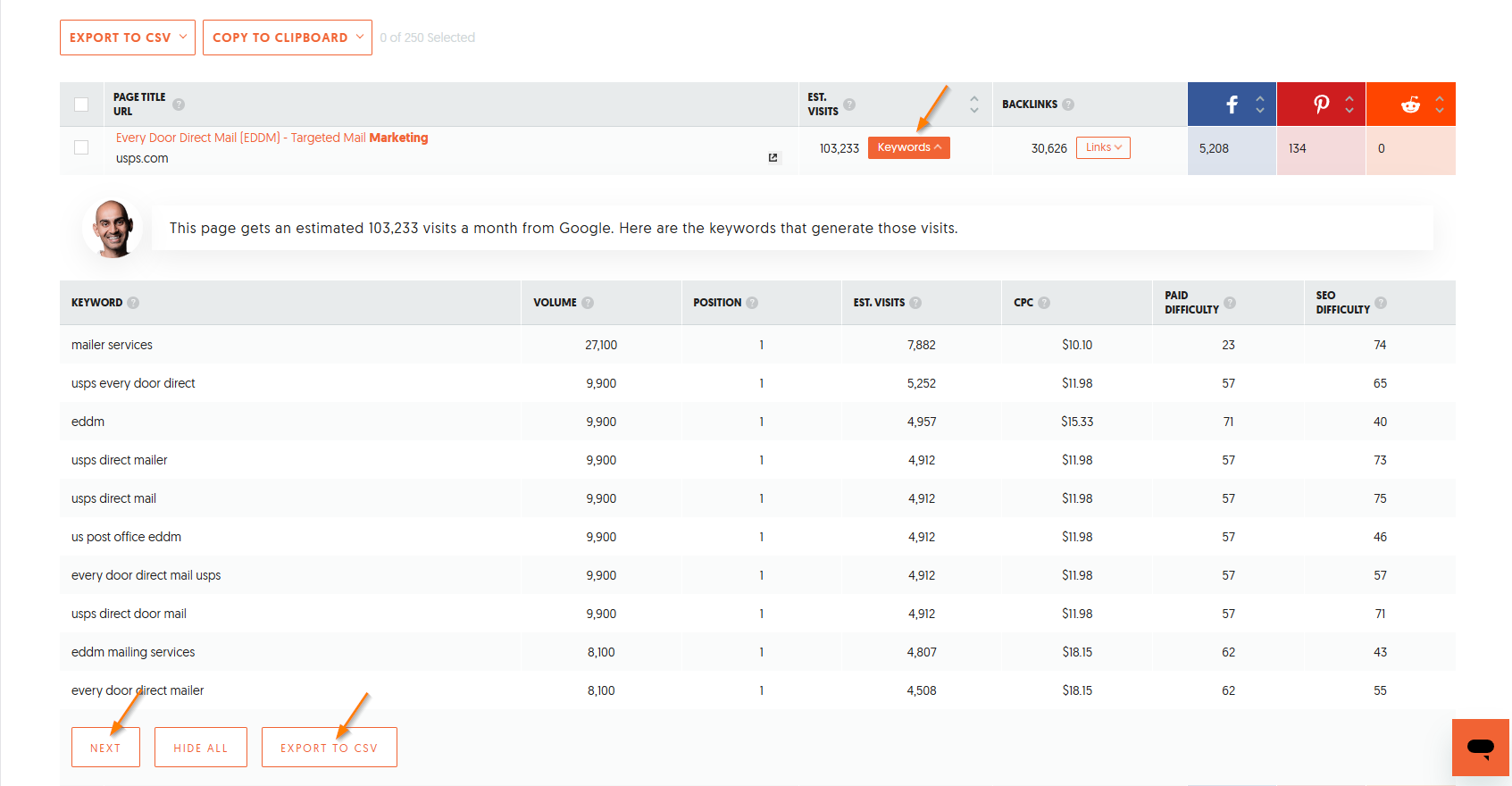Click the Volume column help icon
The width and height of the screenshot is (1512, 786).
(588, 303)
